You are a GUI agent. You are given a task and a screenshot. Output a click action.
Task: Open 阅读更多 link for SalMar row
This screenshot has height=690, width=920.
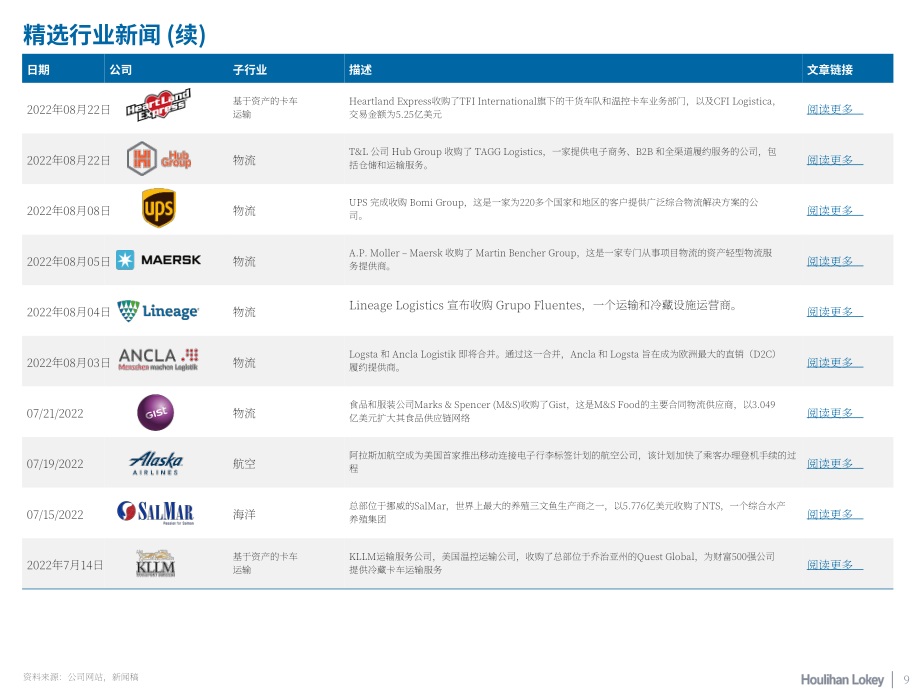pos(834,514)
